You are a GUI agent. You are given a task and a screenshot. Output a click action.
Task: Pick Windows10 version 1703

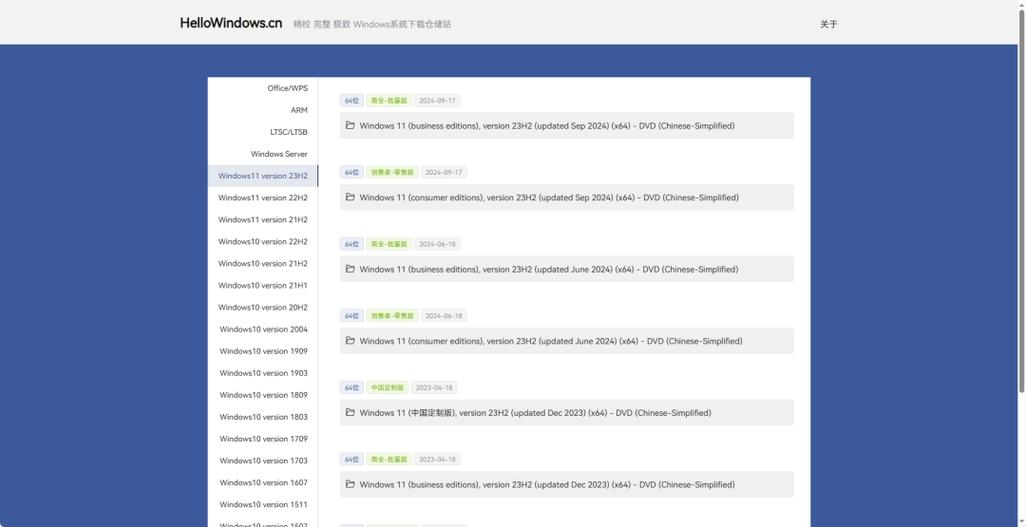coord(263,461)
